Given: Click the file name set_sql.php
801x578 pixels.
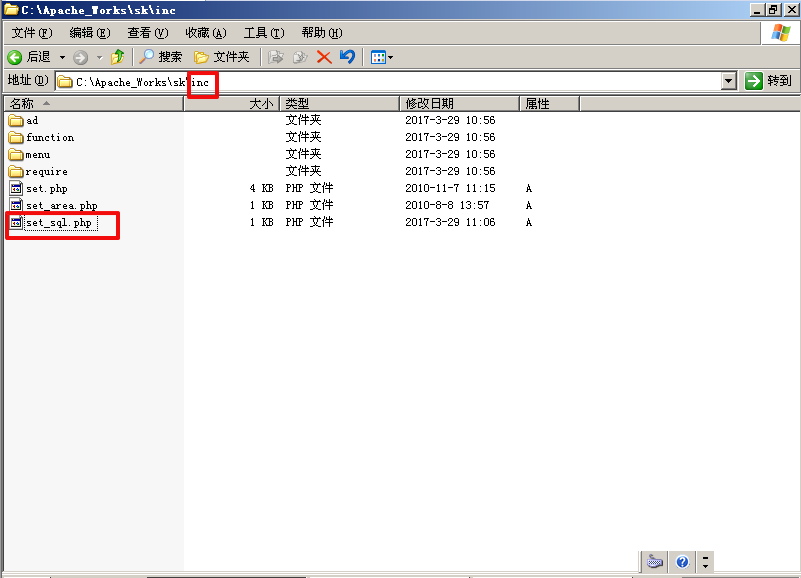Looking at the screenshot, I should [59, 223].
